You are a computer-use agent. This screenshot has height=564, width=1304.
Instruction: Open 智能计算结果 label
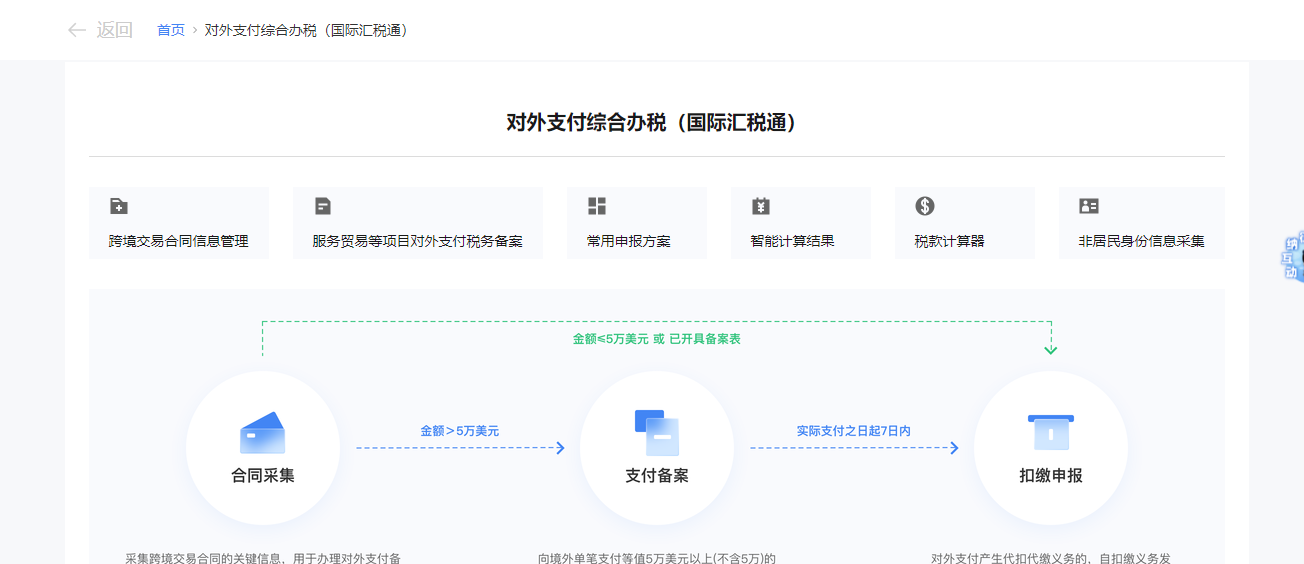pyautogui.click(x=792, y=241)
